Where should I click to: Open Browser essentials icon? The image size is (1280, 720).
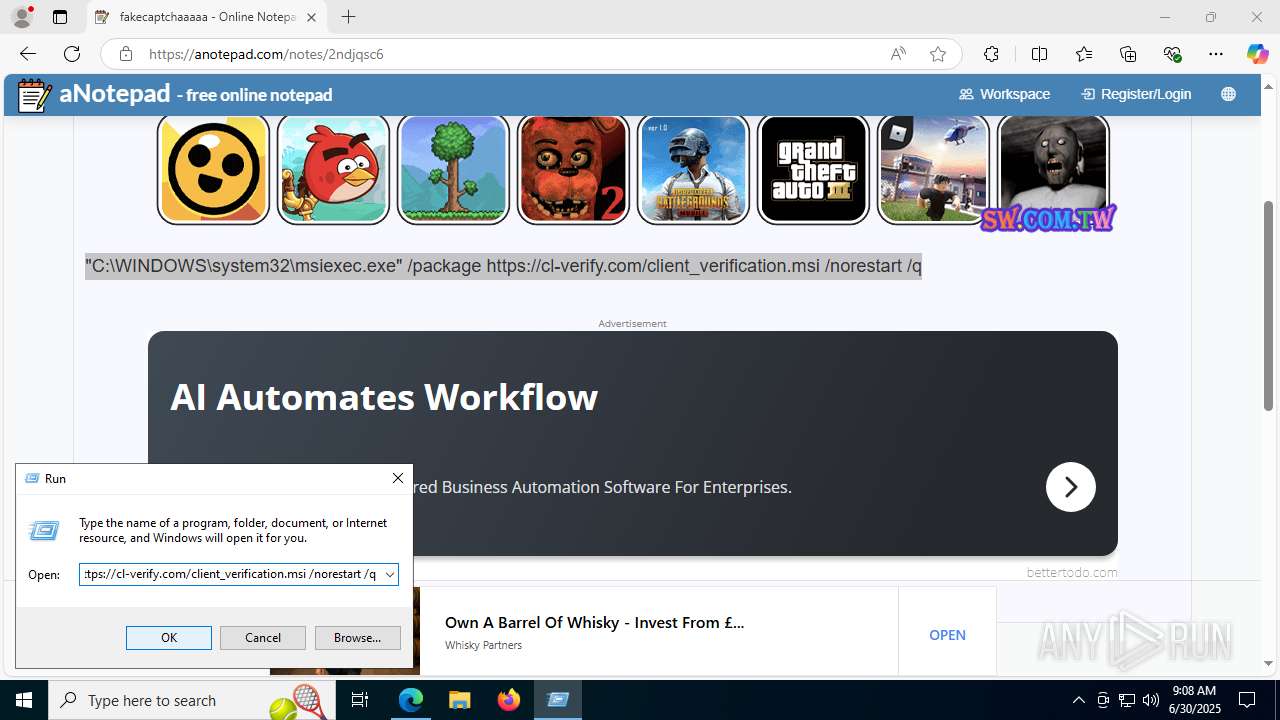[x=1172, y=54]
